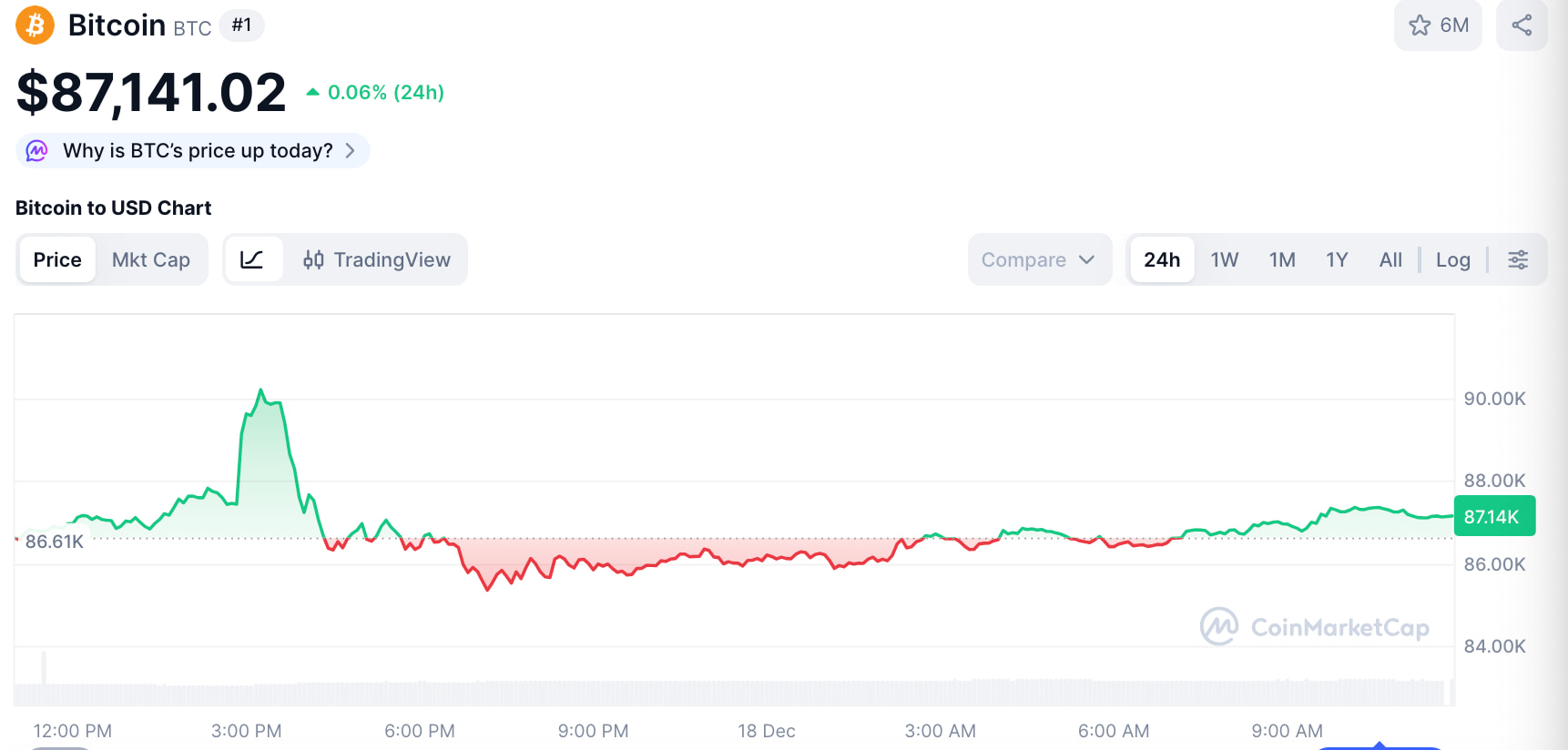Click the 12:00 PM time axis label
Viewport: 1568px width, 750px height.
click(x=73, y=731)
